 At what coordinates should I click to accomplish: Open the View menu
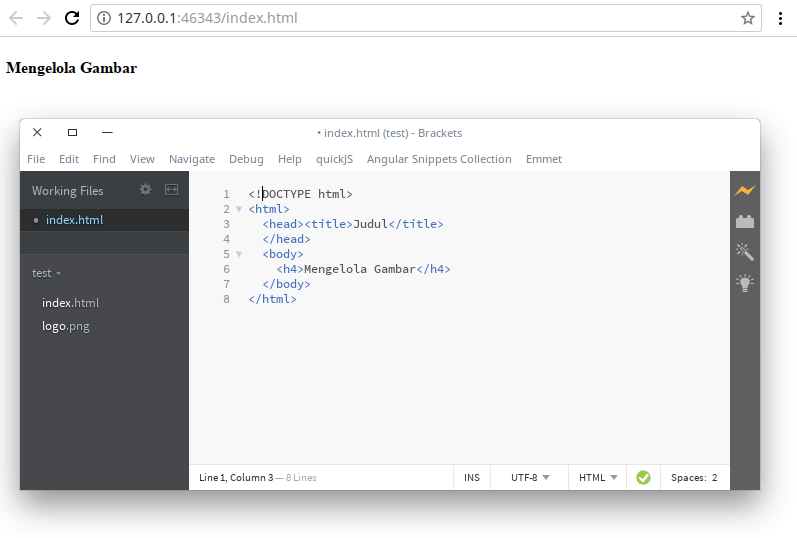point(142,159)
